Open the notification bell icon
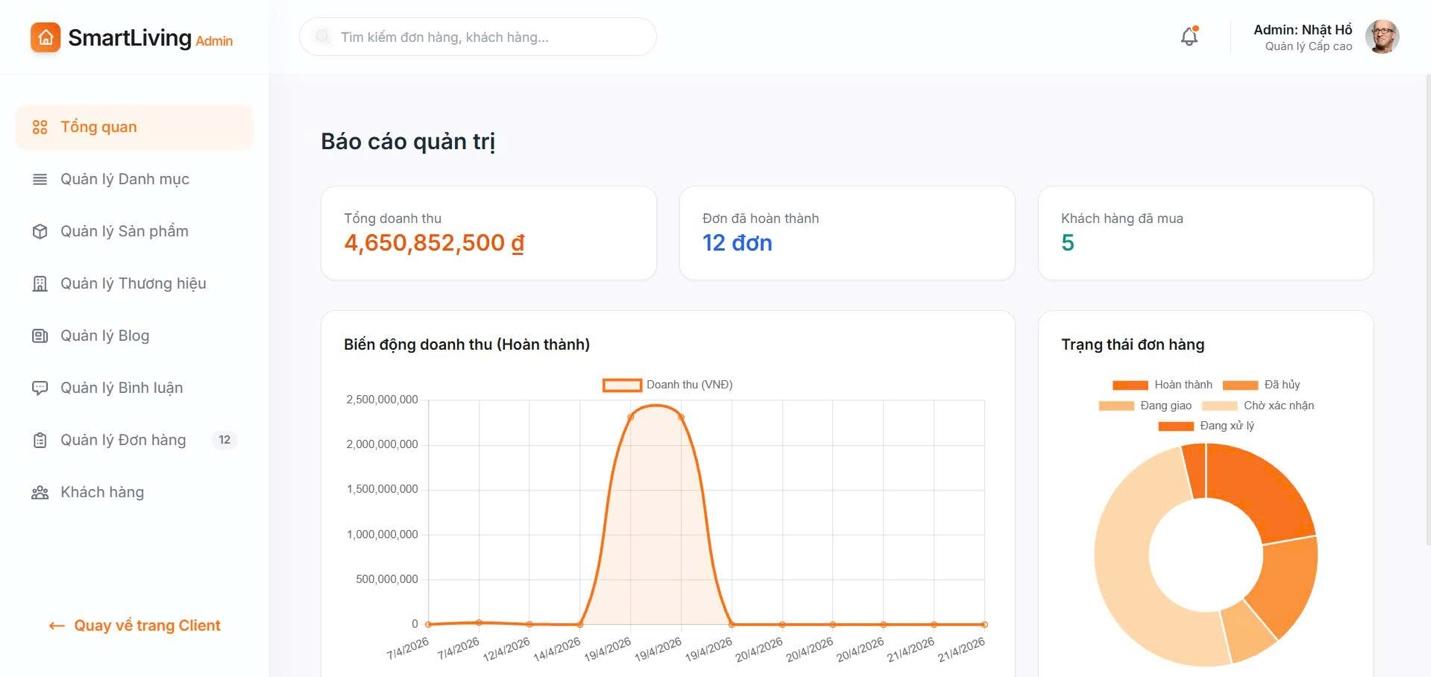Screen dimensions: 1431x677 click(x=1189, y=37)
